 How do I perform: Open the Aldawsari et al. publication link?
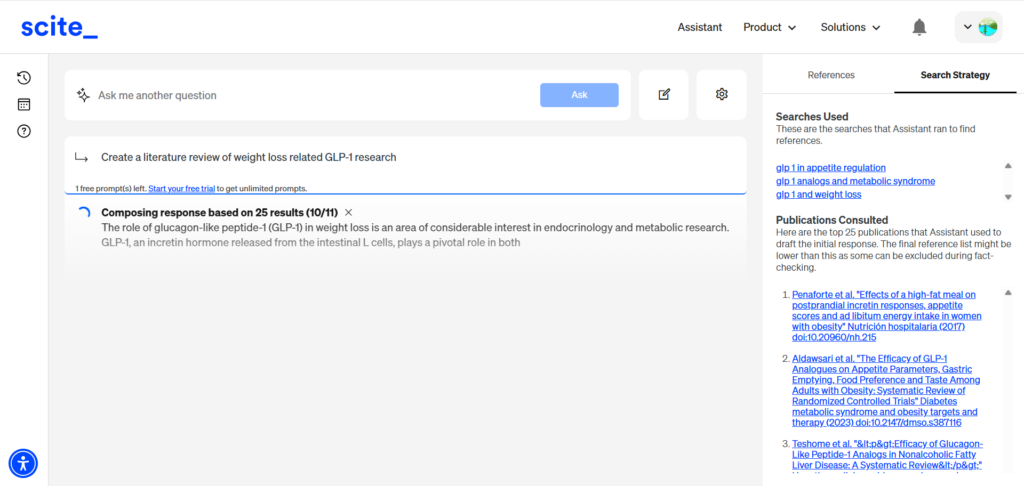[x=886, y=391]
